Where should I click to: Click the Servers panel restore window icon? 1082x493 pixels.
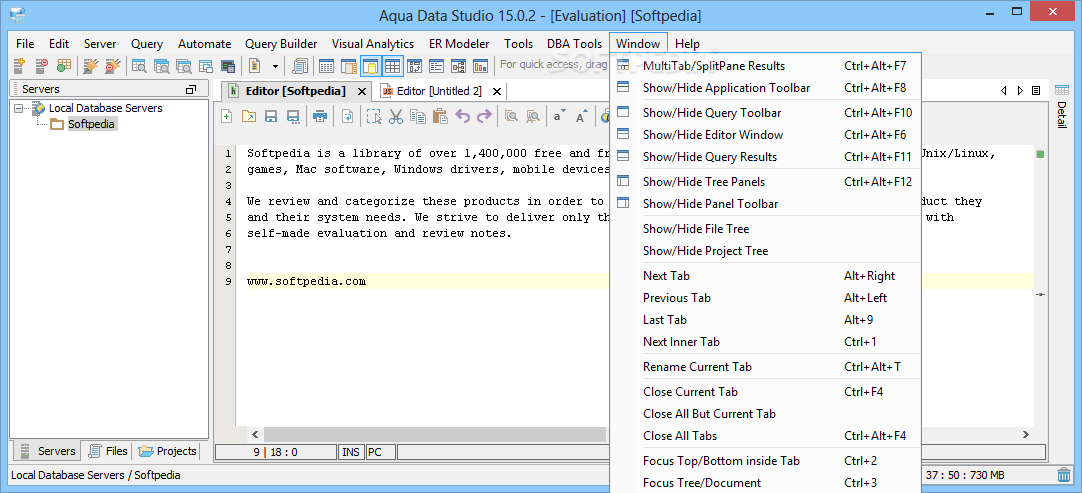[191, 90]
